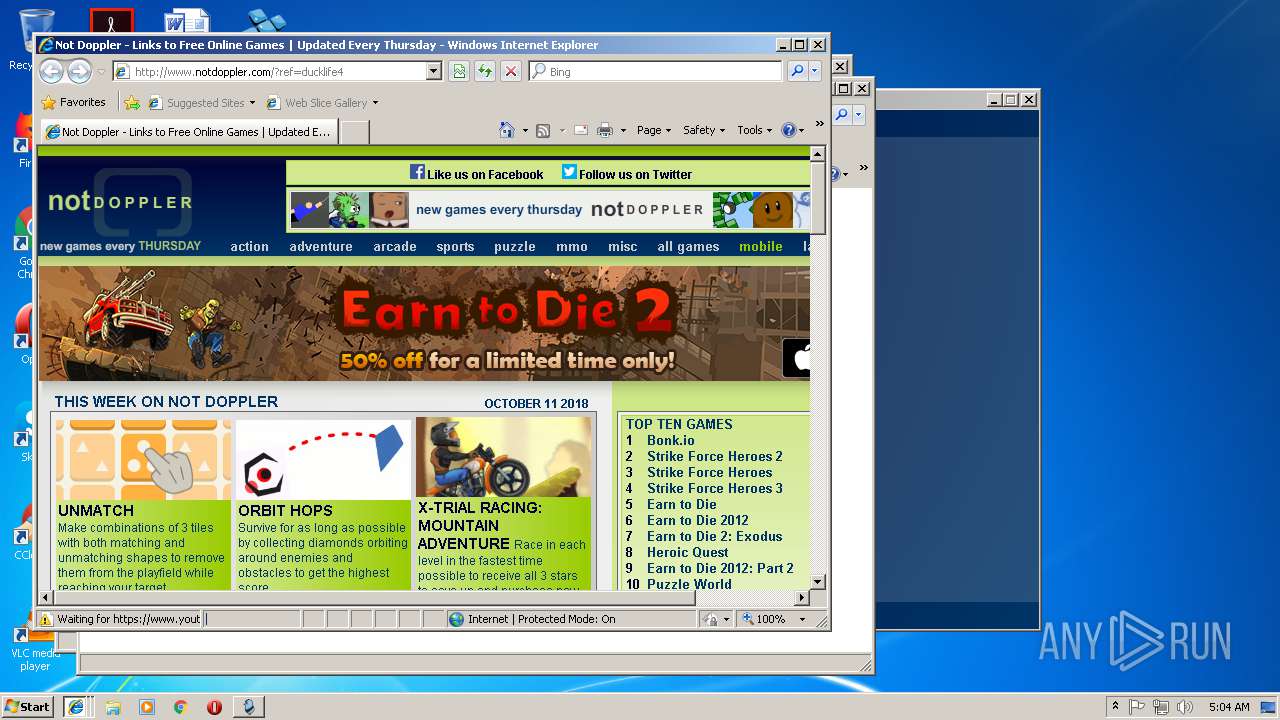The width and height of the screenshot is (1280, 720).
Task: Click the Compatibility View icon beside address bar
Action: pos(459,71)
